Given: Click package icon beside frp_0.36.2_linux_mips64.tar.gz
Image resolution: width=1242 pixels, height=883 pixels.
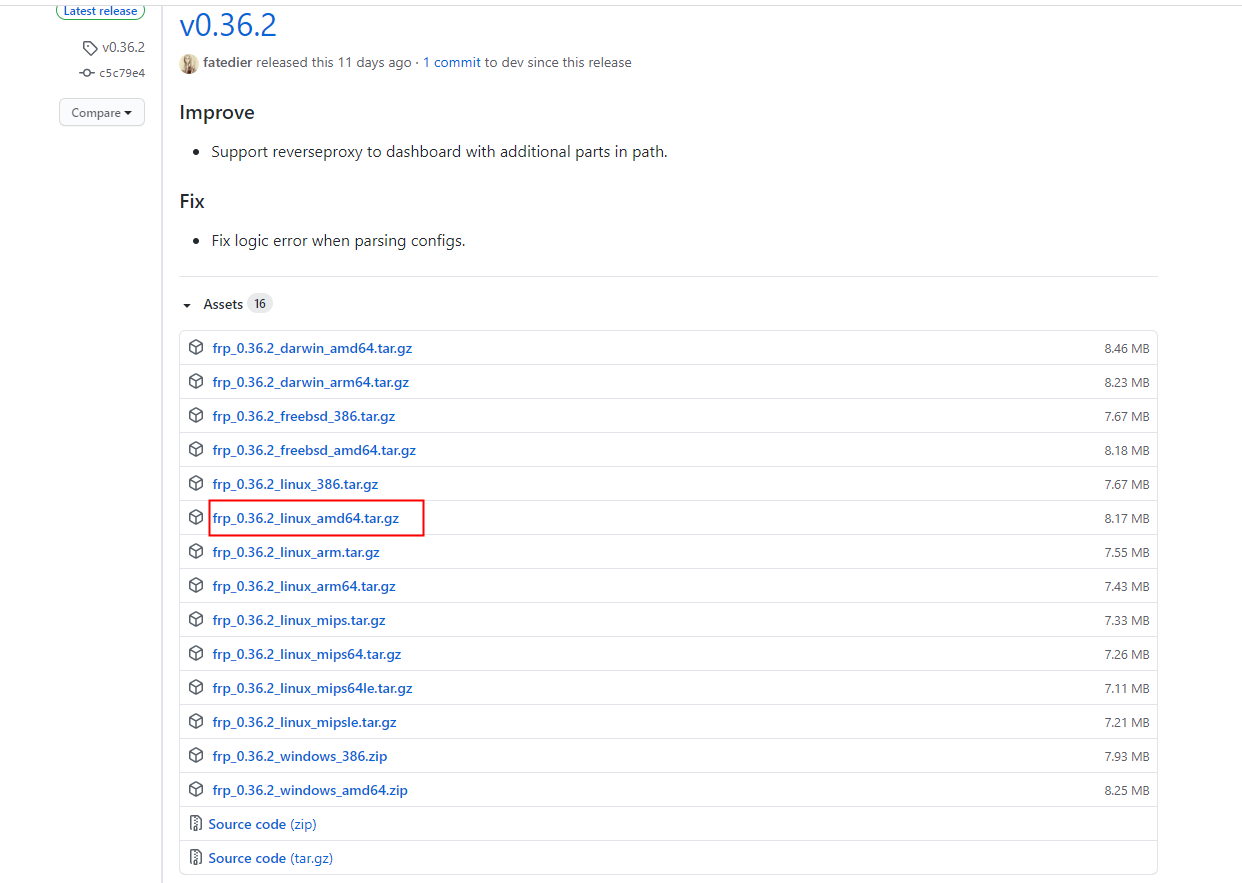Looking at the screenshot, I should pos(196,654).
